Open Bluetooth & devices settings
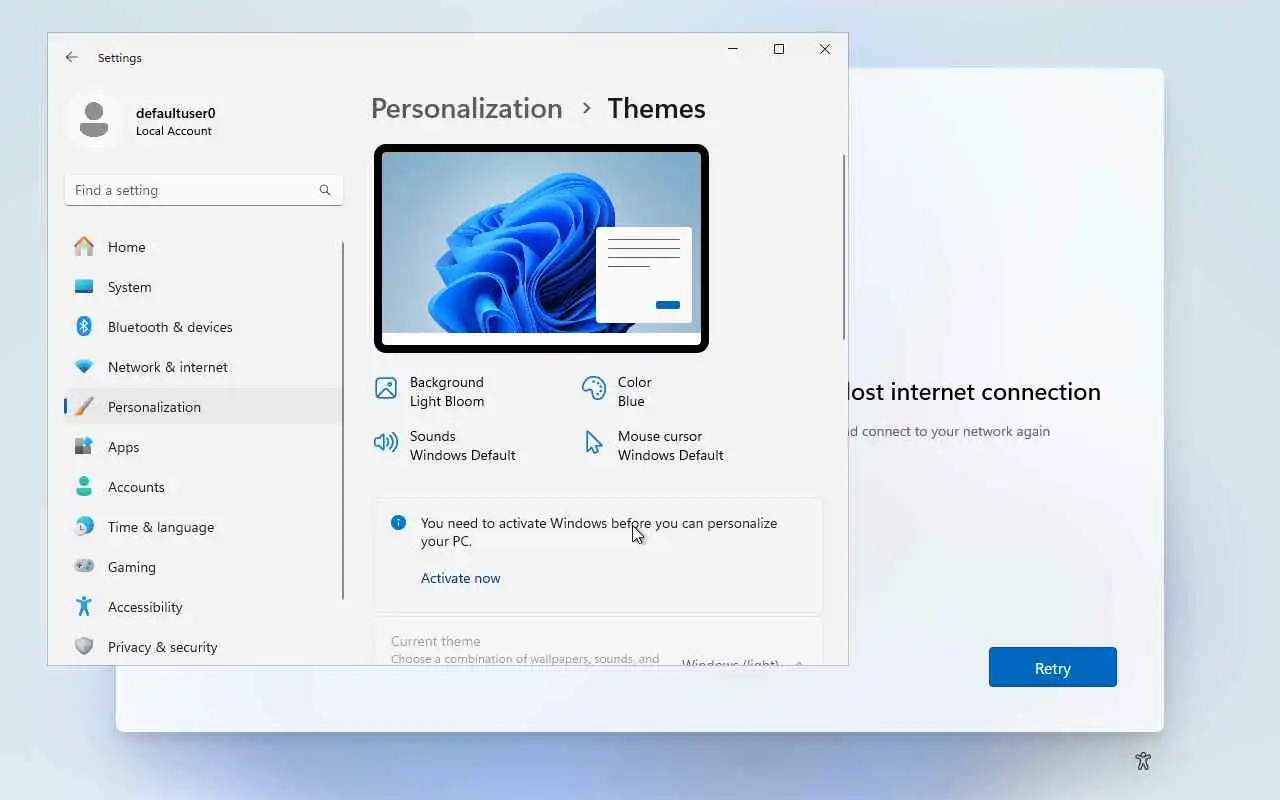The height and width of the screenshot is (800, 1280). [203, 327]
